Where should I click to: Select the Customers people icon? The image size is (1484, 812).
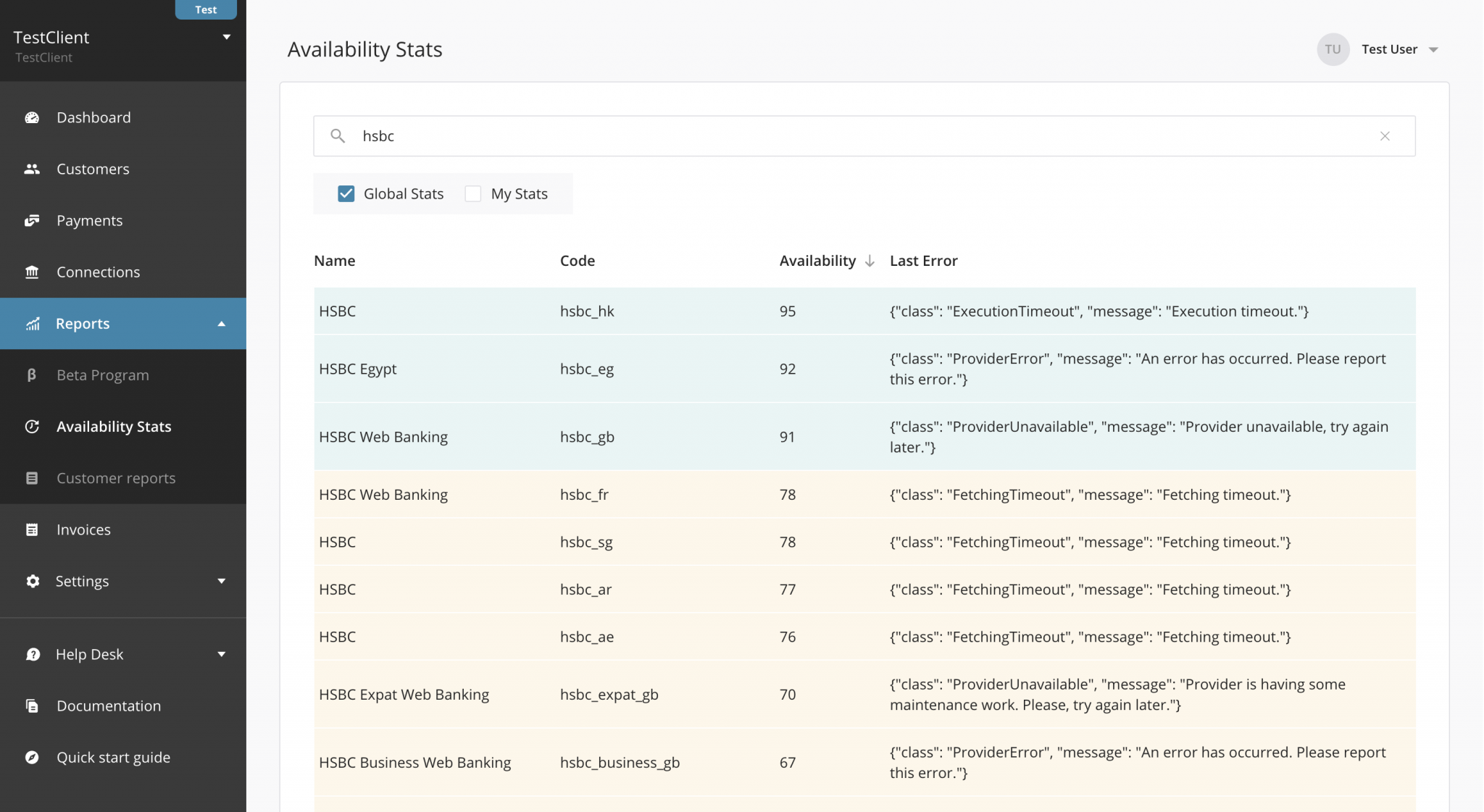click(33, 168)
